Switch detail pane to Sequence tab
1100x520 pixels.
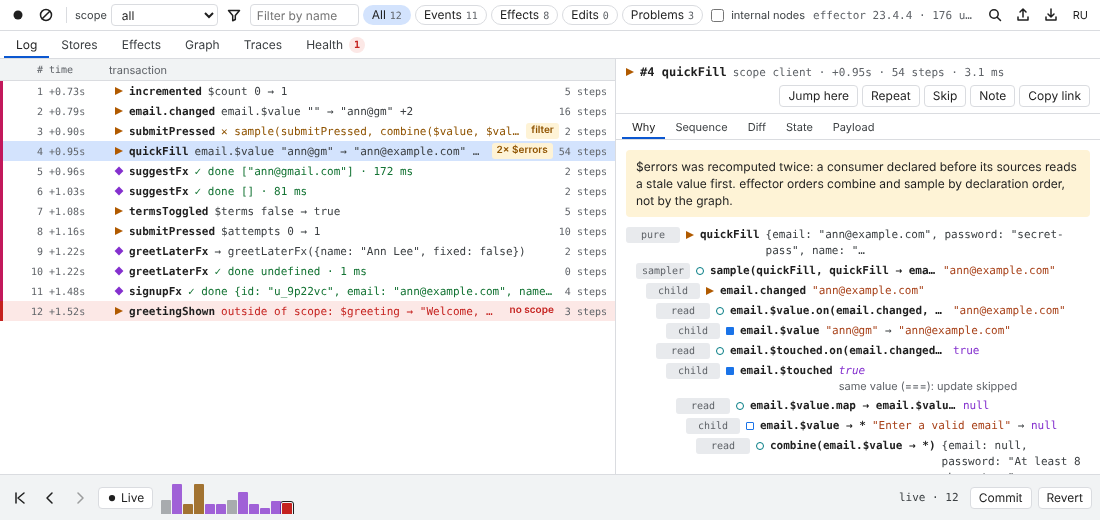point(702,127)
